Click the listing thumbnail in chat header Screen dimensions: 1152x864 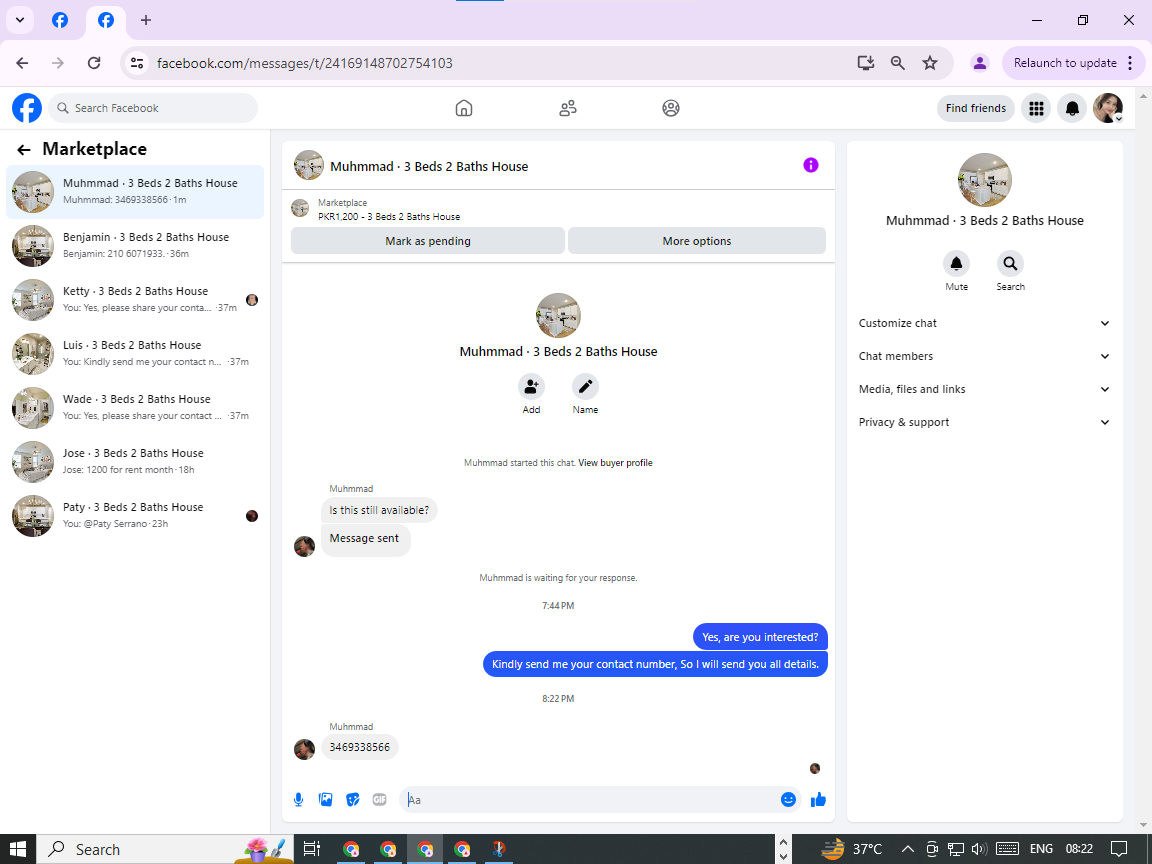tap(309, 165)
